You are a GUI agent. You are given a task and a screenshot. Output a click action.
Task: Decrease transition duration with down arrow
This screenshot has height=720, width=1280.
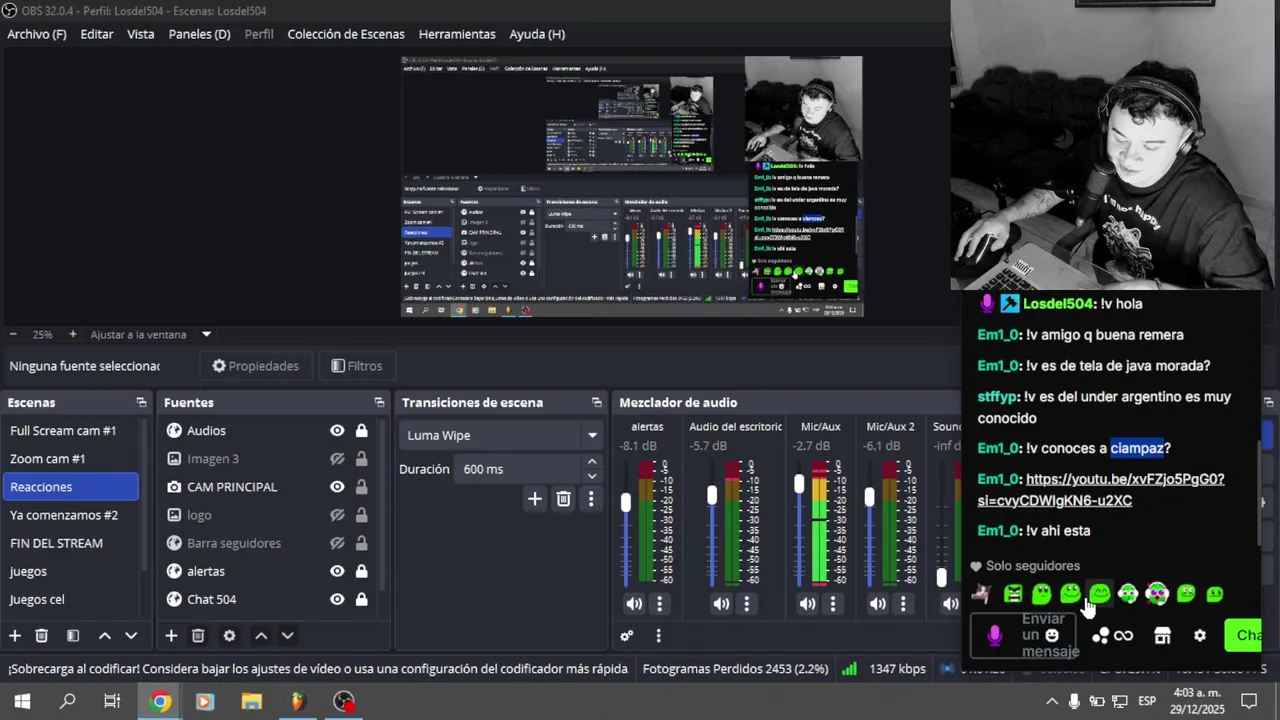(x=592, y=476)
